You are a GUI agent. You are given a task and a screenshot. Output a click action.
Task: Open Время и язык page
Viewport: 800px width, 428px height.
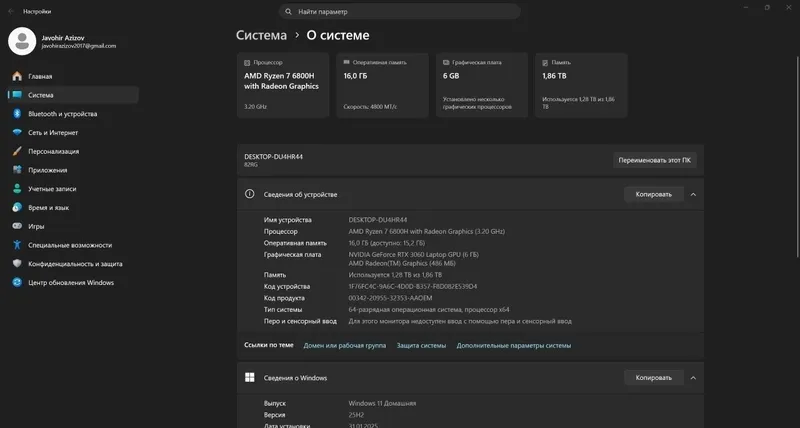point(73,208)
